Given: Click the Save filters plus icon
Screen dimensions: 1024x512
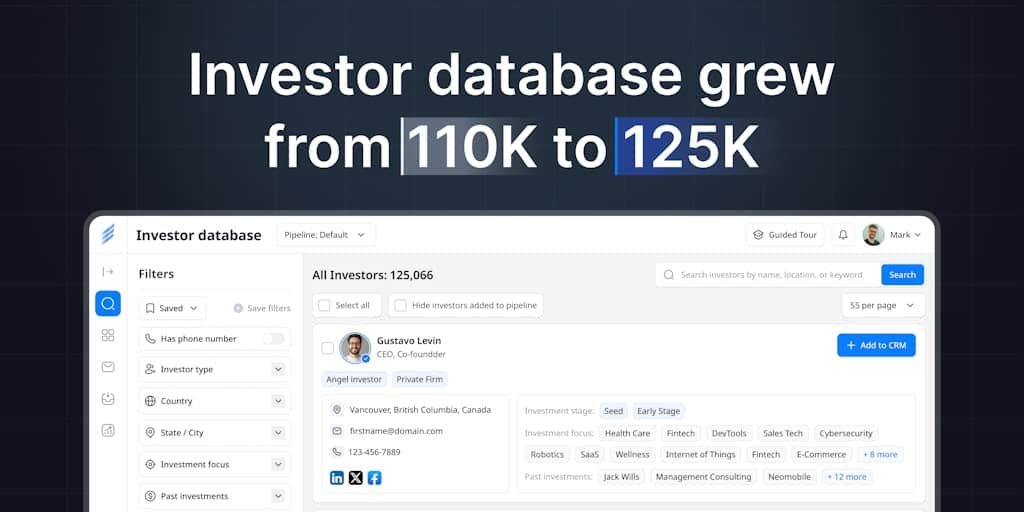Looking at the screenshot, I should (x=238, y=308).
